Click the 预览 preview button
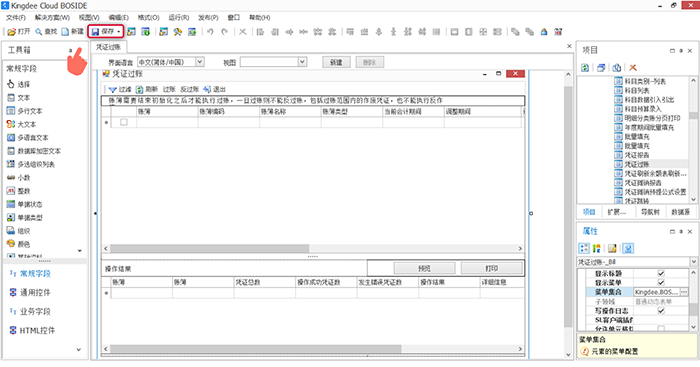The width and height of the screenshot is (700, 367). coord(424,268)
